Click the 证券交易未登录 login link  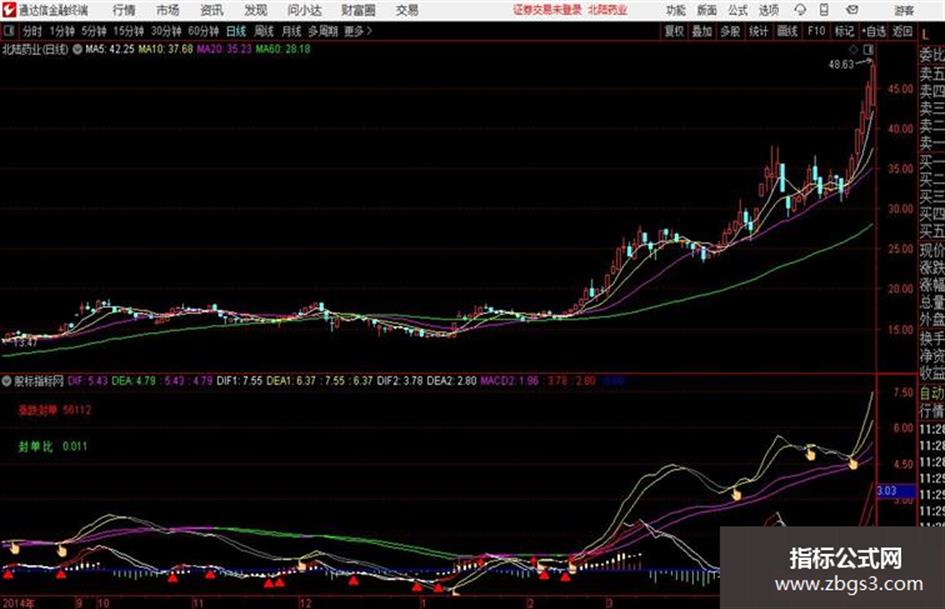pyautogui.click(x=547, y=10)
